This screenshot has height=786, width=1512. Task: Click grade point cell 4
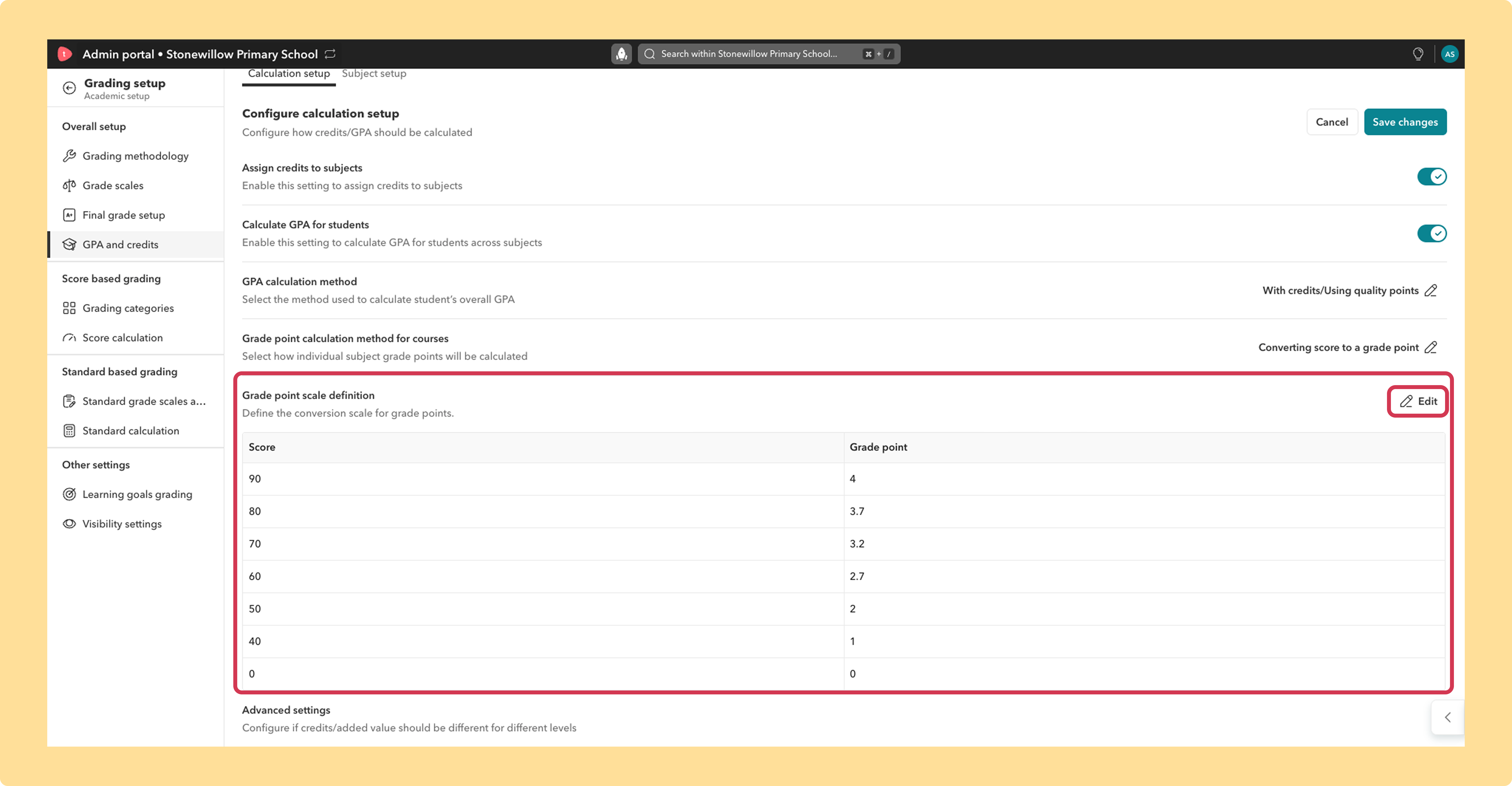pos(1144,479)
